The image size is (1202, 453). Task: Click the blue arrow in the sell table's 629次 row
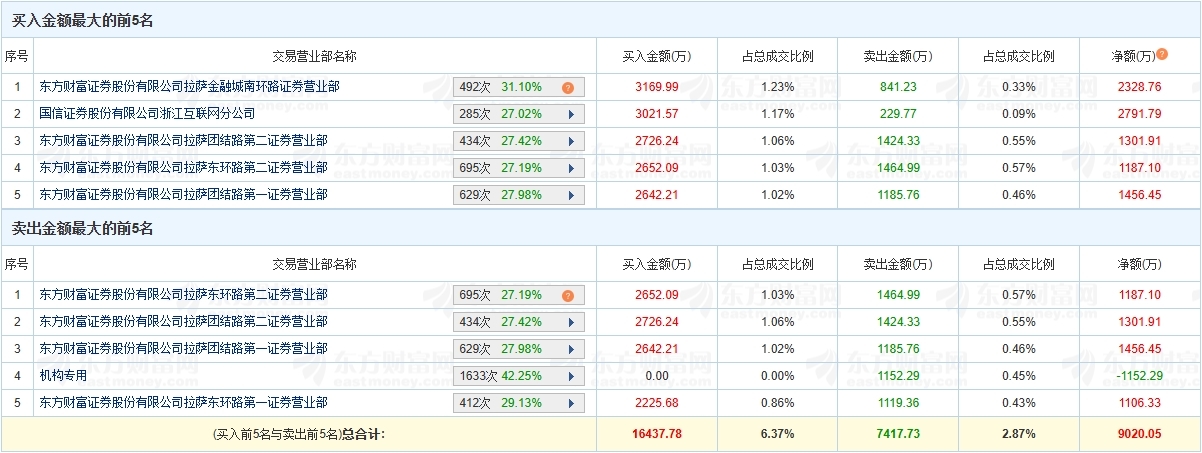(x=571, y=350)
